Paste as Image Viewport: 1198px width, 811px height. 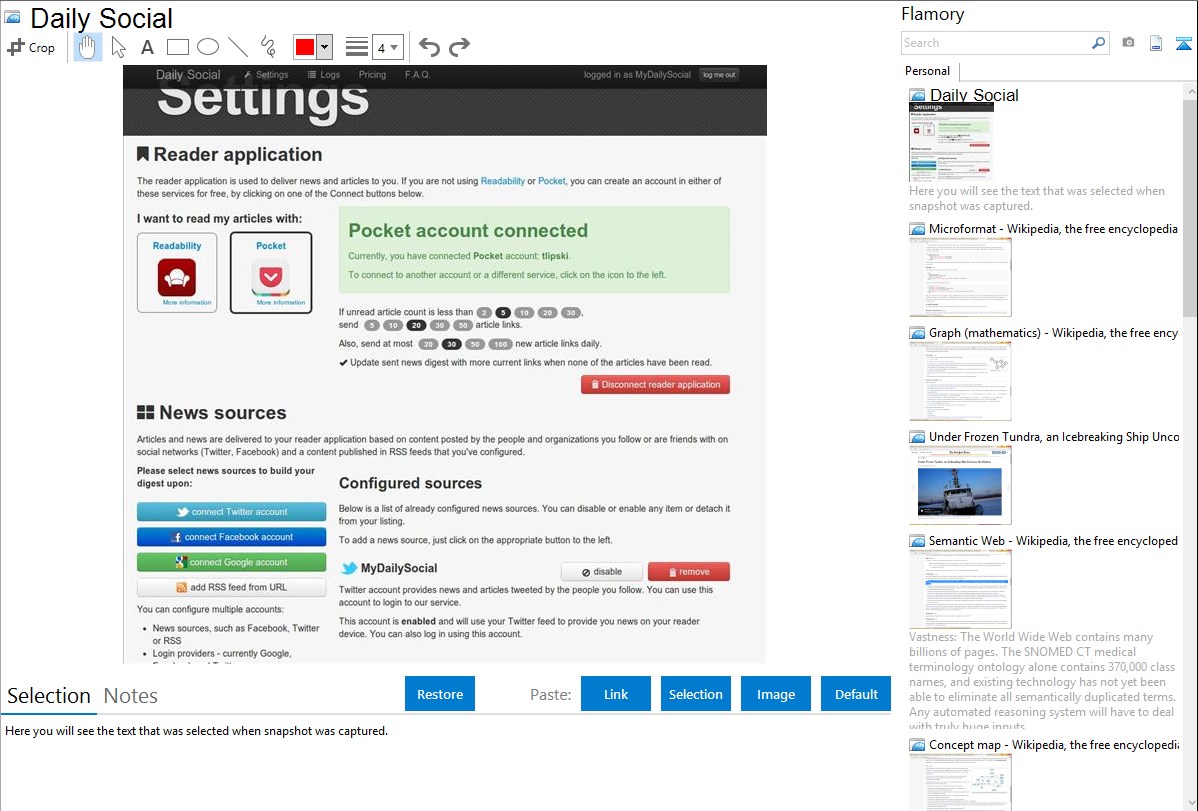(x=775, y=694)
